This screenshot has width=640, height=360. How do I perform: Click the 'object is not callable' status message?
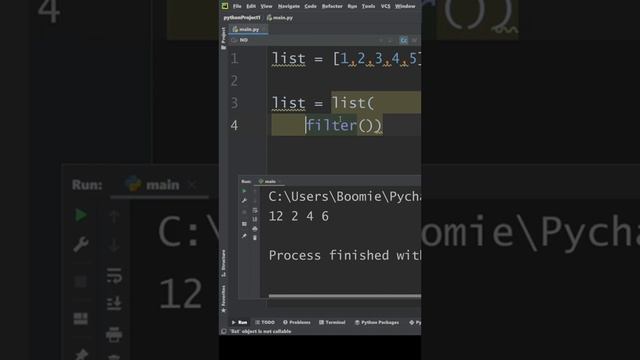tap(261, 331)
